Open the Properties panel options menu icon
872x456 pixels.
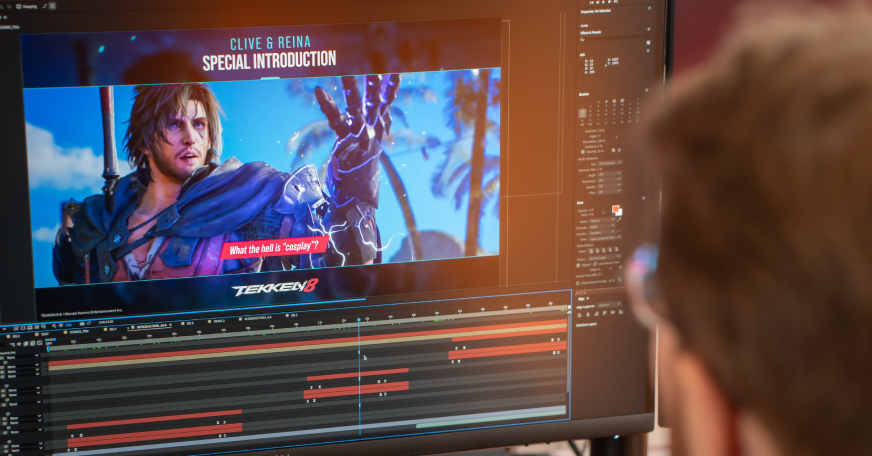click(x=650, y=8)
